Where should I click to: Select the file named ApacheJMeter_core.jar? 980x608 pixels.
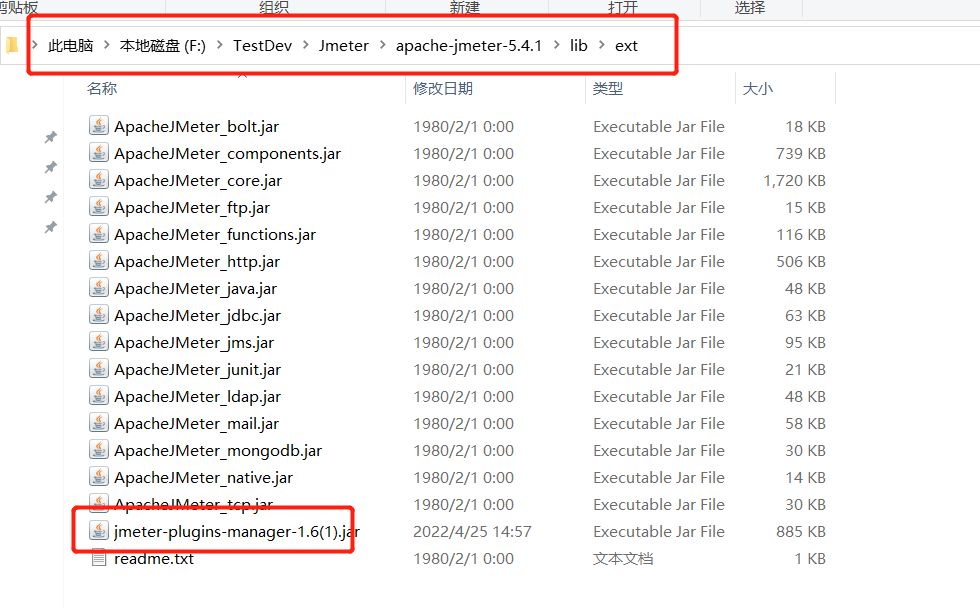[198, 181]
